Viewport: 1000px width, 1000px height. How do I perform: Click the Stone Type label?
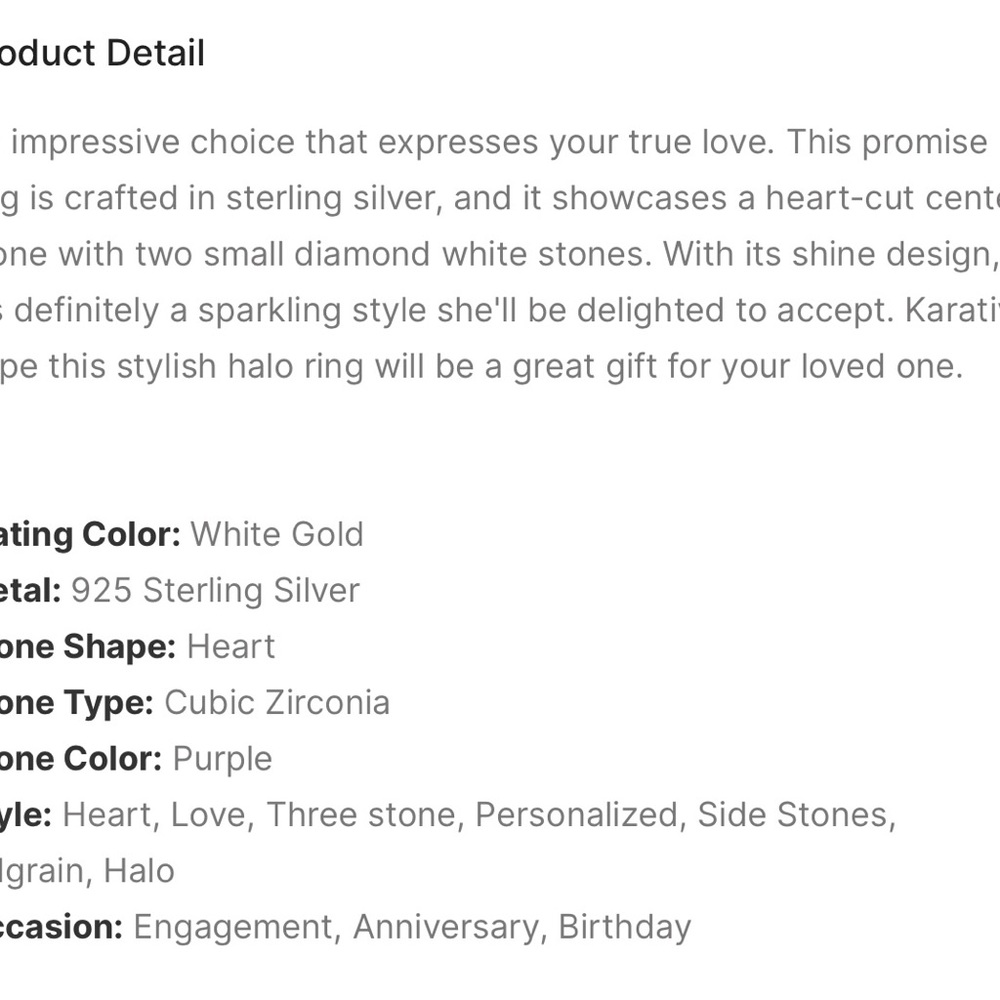coord(77,703)
